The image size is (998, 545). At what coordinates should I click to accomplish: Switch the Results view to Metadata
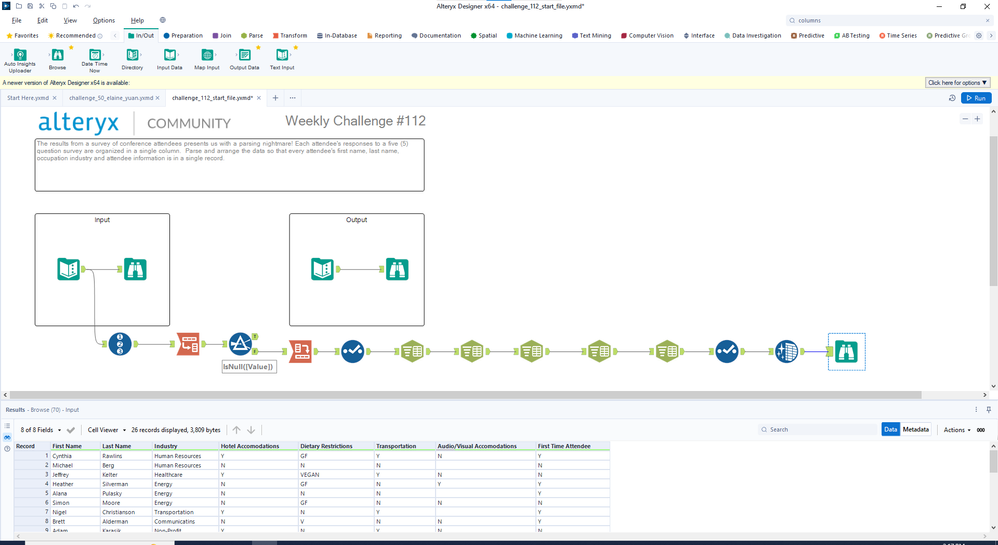(x=915, y=430)
